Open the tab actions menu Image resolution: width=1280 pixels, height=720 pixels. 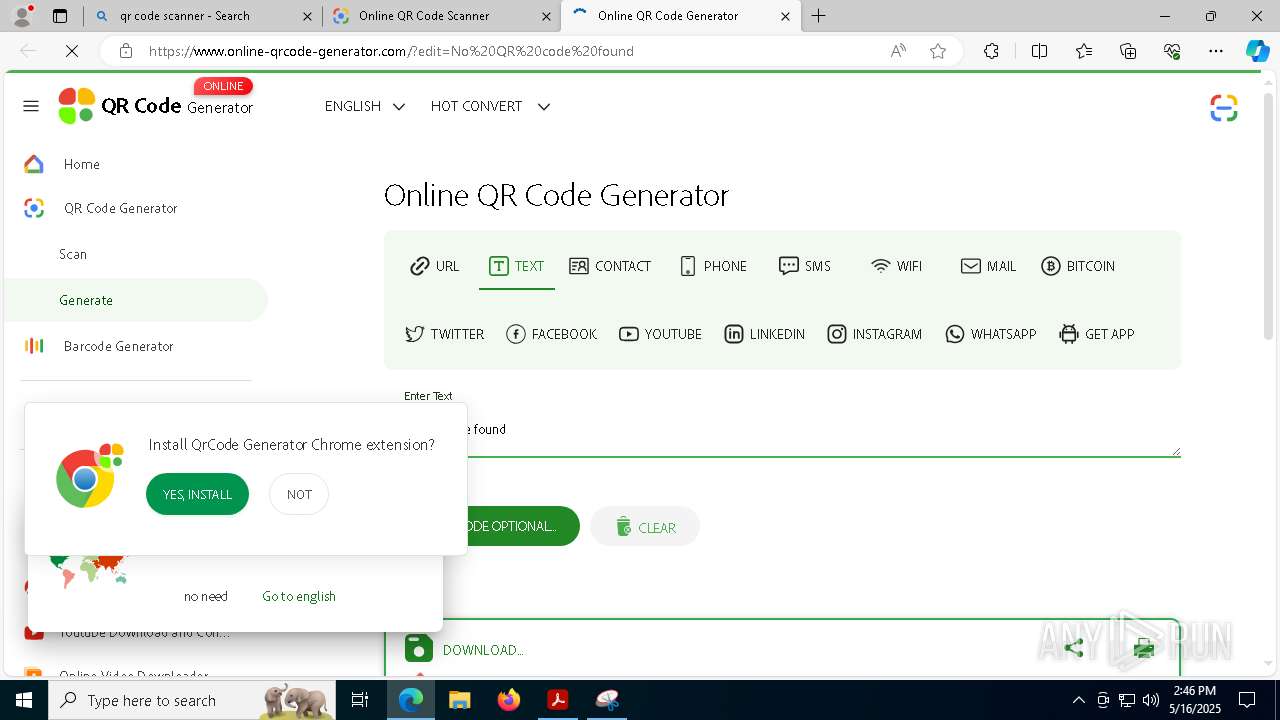(60, 16)
